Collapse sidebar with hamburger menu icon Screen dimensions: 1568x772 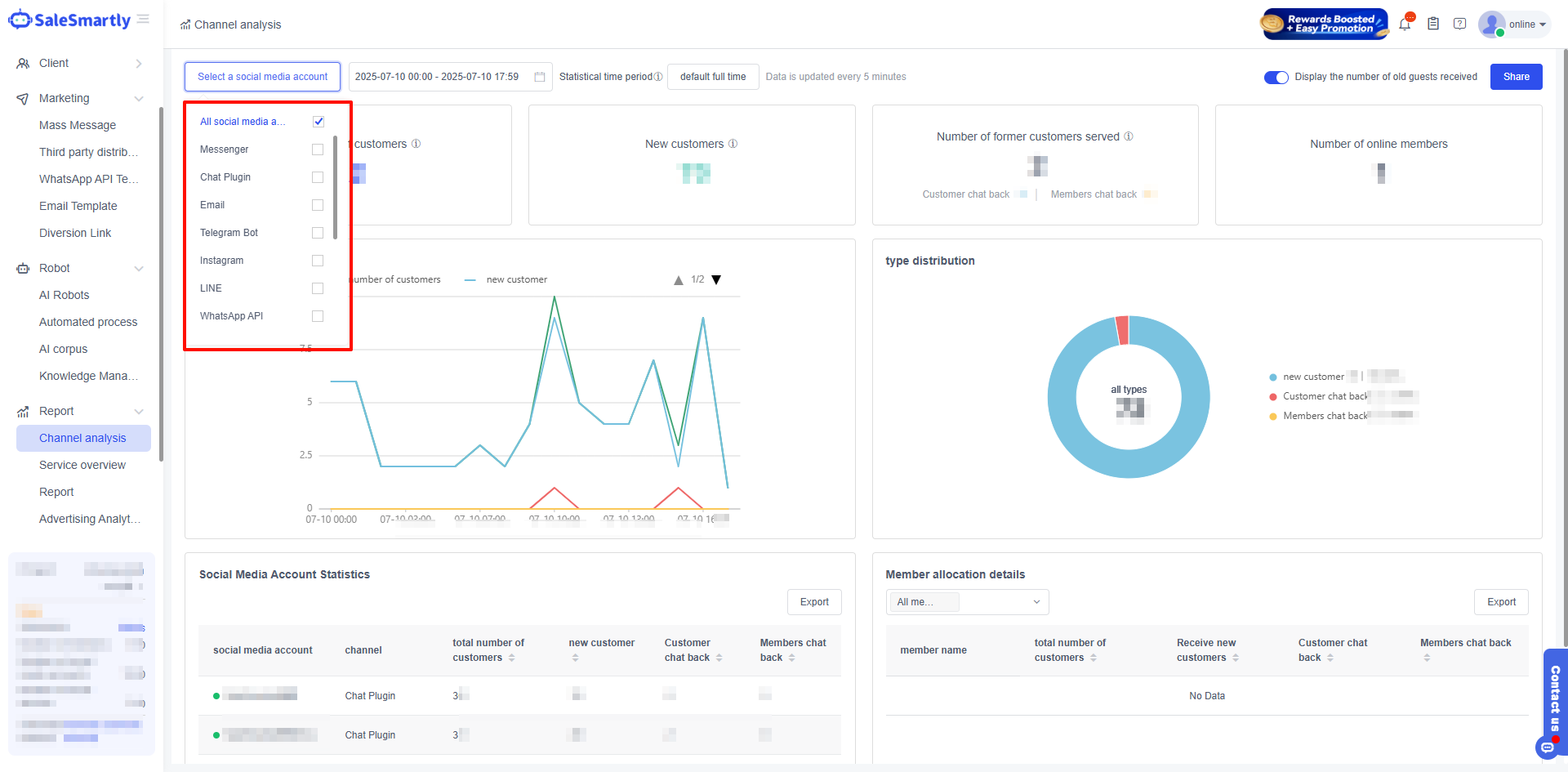[x=144, y=20]
